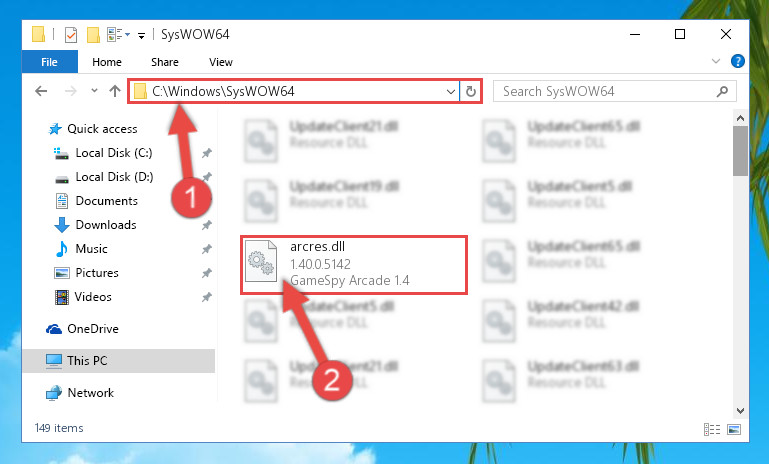Screen dimensions: 769x464
Task: Switch to the View tab
Action: (221, 62)
